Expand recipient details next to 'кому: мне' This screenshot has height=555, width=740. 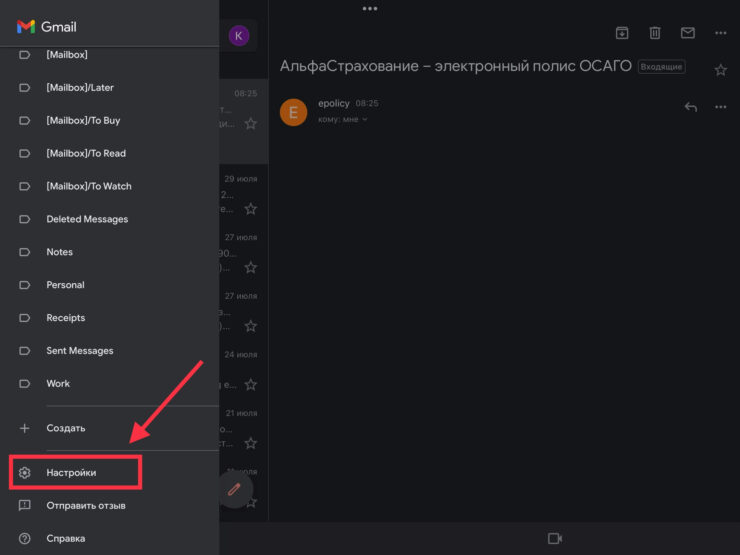point(365,120)
